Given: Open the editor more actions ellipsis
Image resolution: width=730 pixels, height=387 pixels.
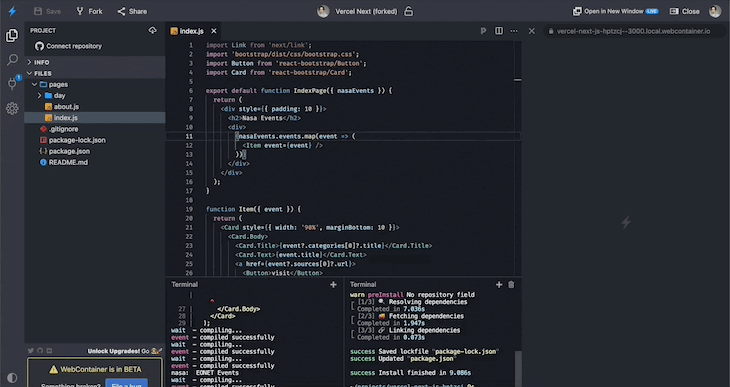Looking at the screenshot, I should [514, 31].
